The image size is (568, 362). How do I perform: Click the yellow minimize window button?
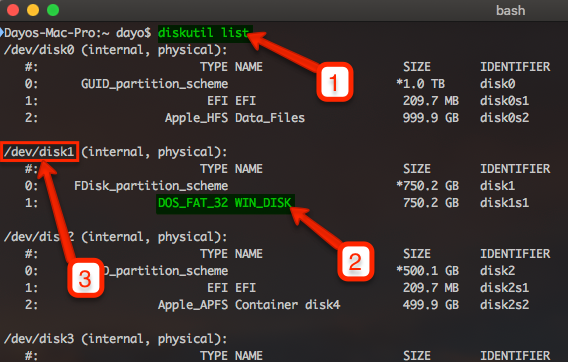point(33,9)
